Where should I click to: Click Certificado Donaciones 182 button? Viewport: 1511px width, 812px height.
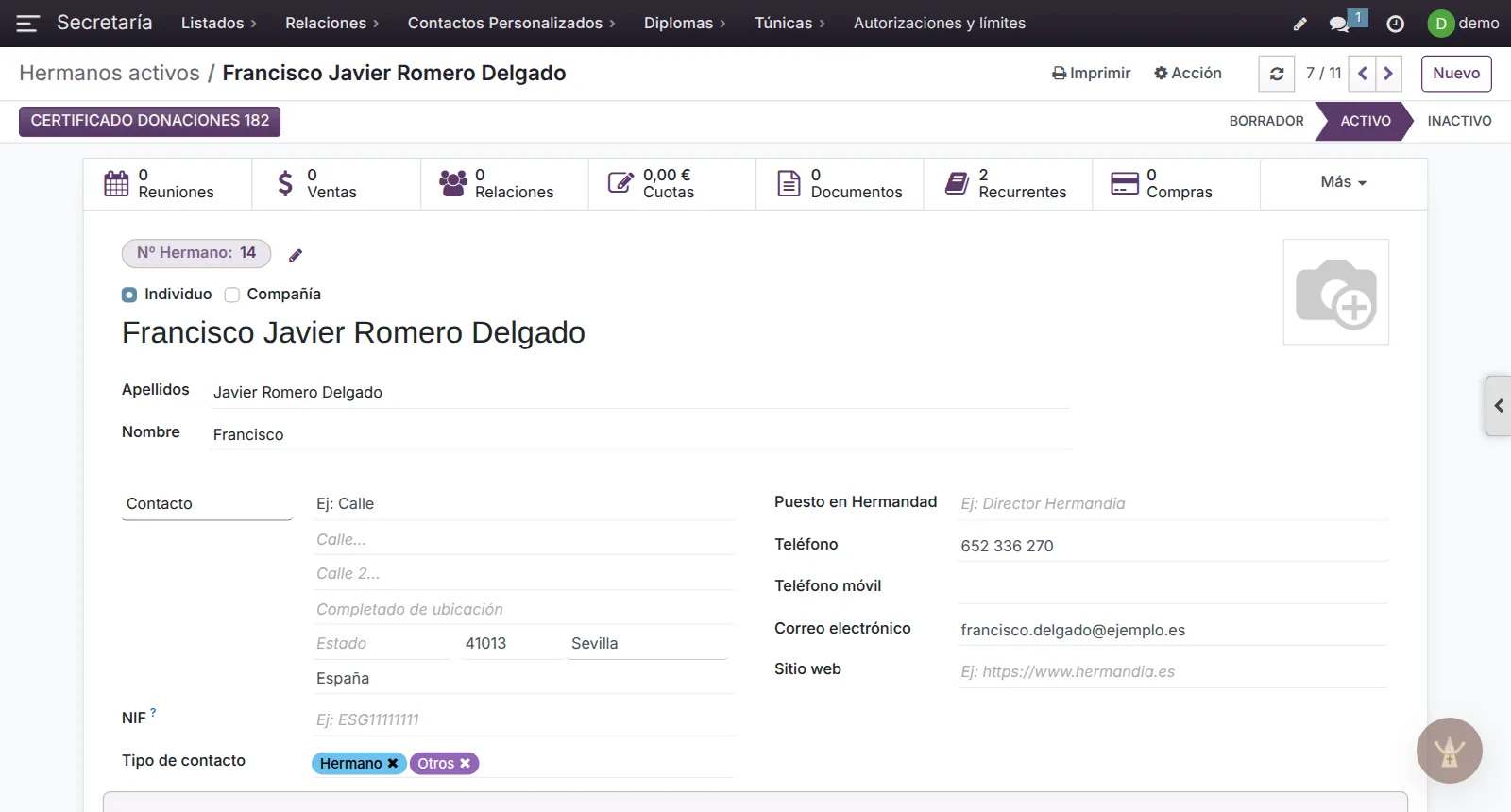tap(150, 121)
